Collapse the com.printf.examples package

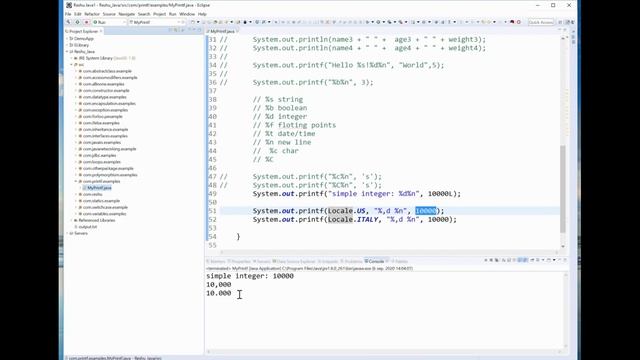tap(76, 181)
